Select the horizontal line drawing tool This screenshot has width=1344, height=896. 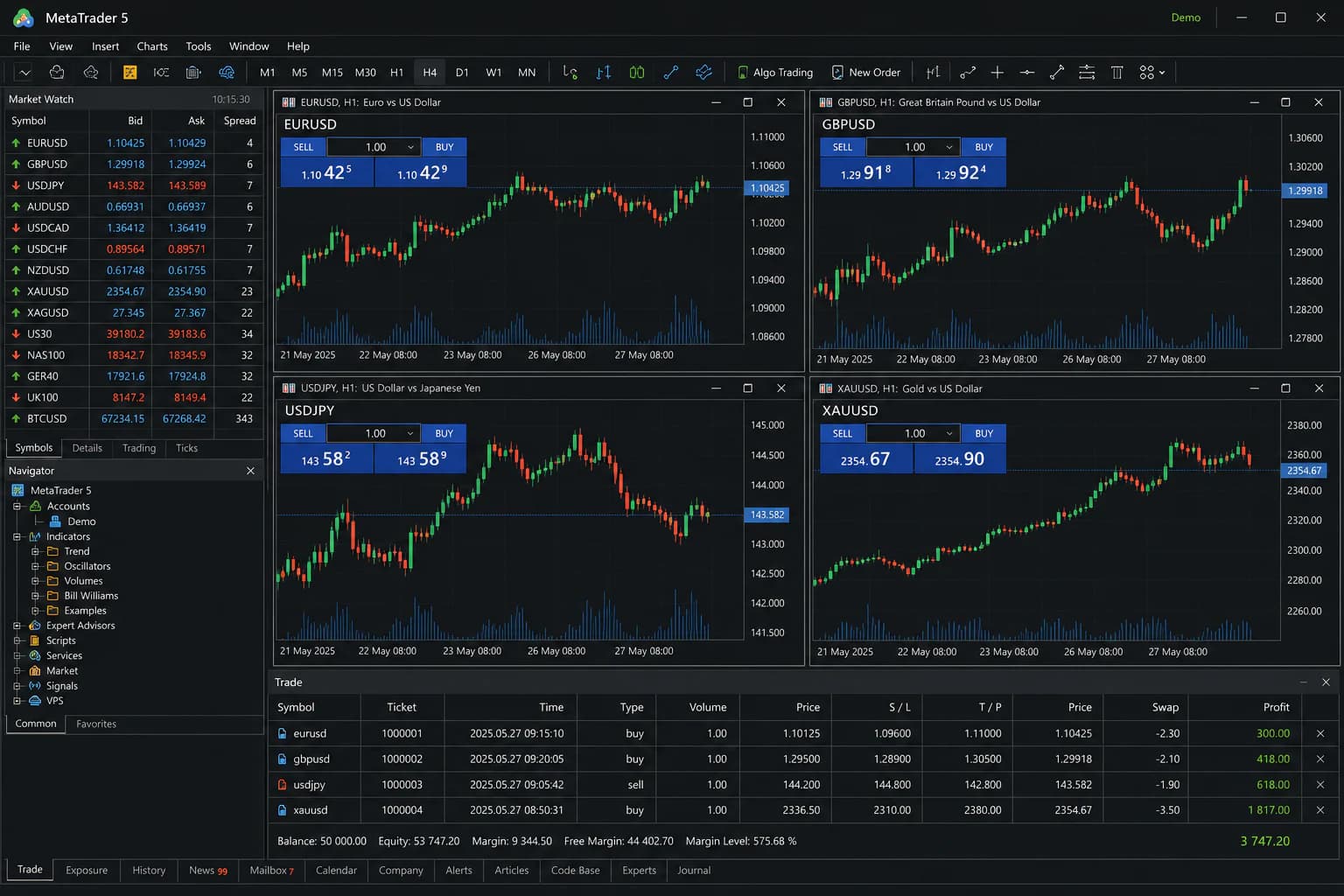[x=1027, y=73]
